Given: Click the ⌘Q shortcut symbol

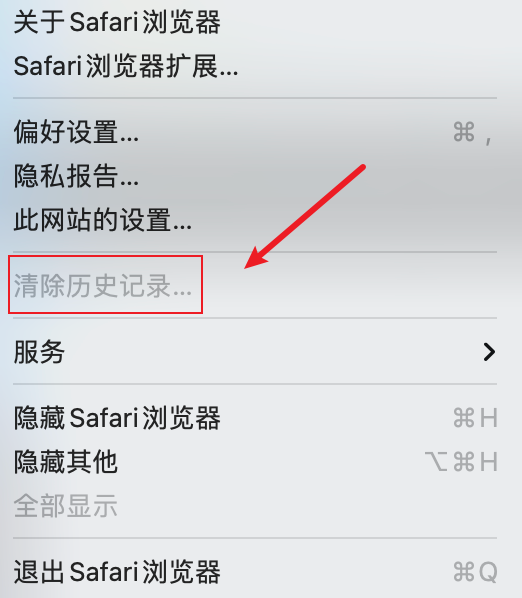Looking at the screenshot, I should click(x=475, y=572).
